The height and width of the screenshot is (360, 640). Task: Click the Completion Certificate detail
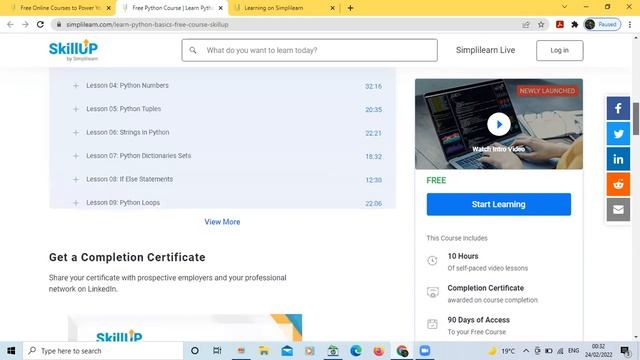[x=482, y=293]
